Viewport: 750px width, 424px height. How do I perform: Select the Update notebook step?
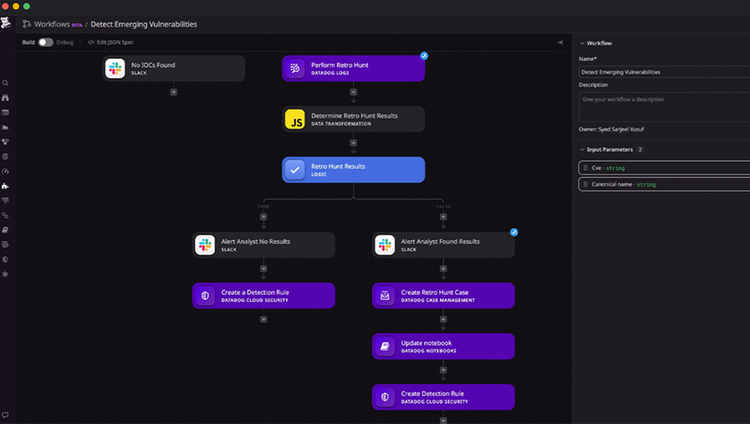[x=443, y=346]
